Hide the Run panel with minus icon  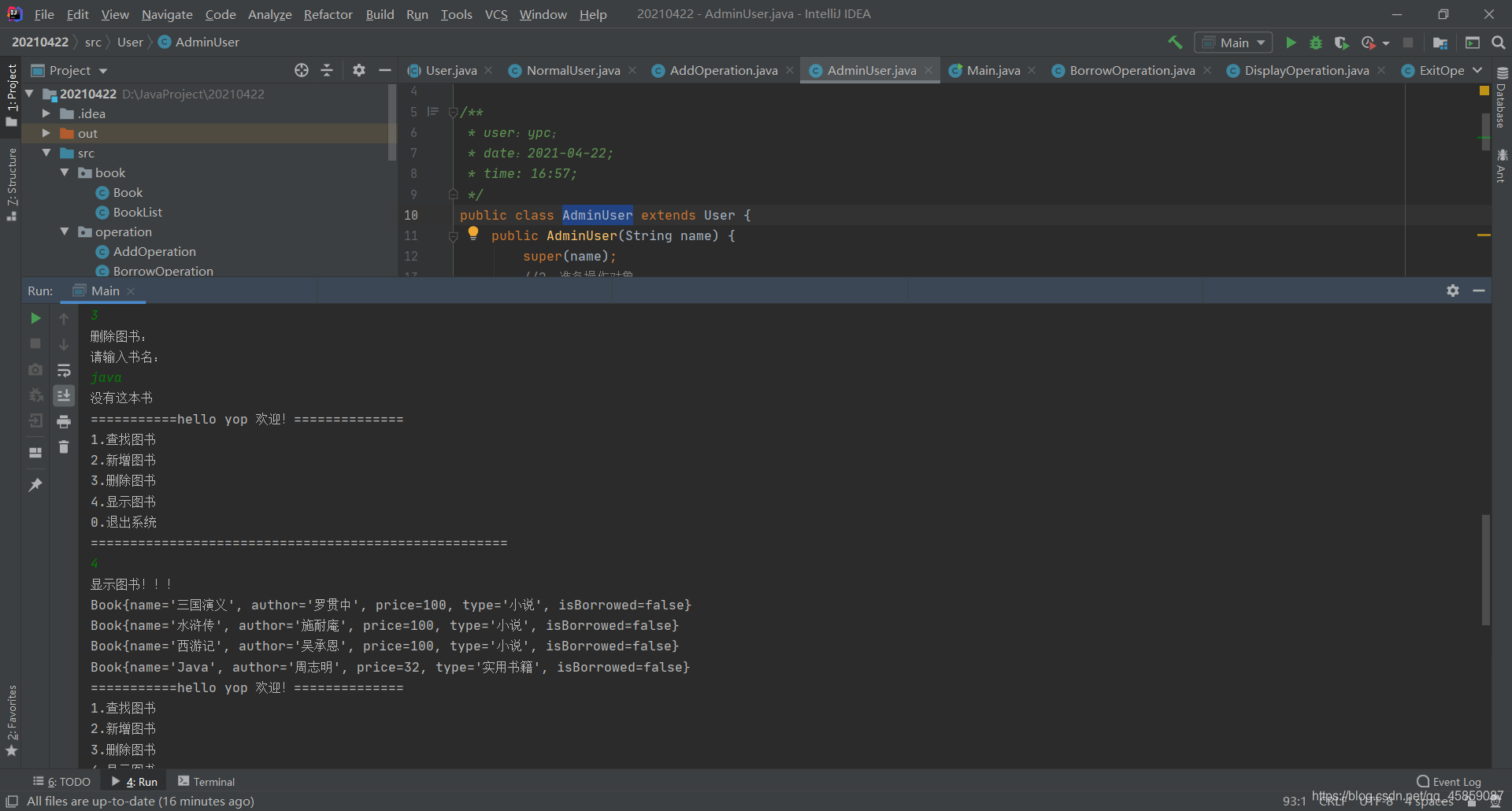[x=1479, y=291]
